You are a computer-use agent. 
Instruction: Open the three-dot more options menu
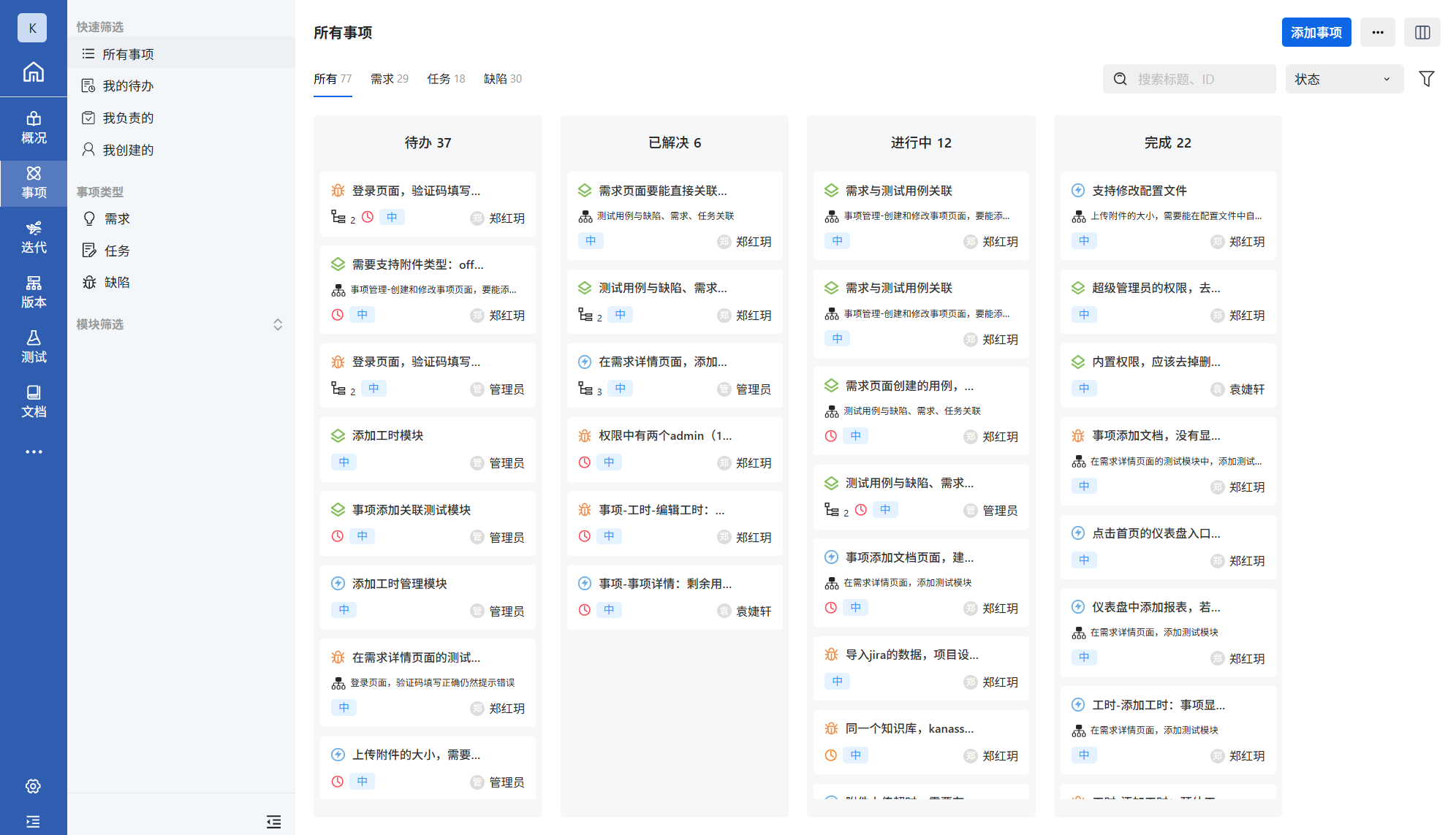coord(1377,32)
